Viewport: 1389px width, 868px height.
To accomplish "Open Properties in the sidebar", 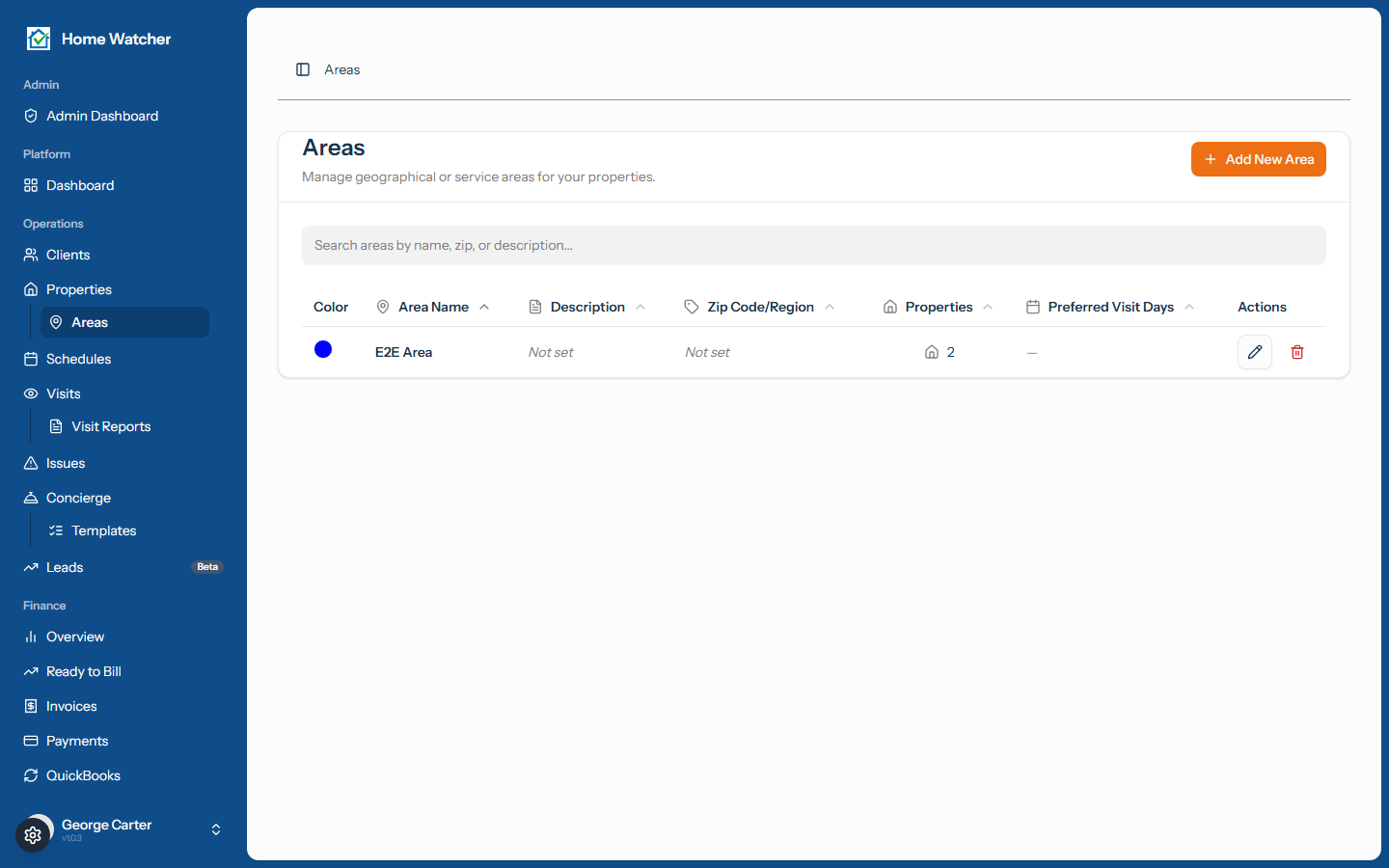I will (x=123, y=289).
